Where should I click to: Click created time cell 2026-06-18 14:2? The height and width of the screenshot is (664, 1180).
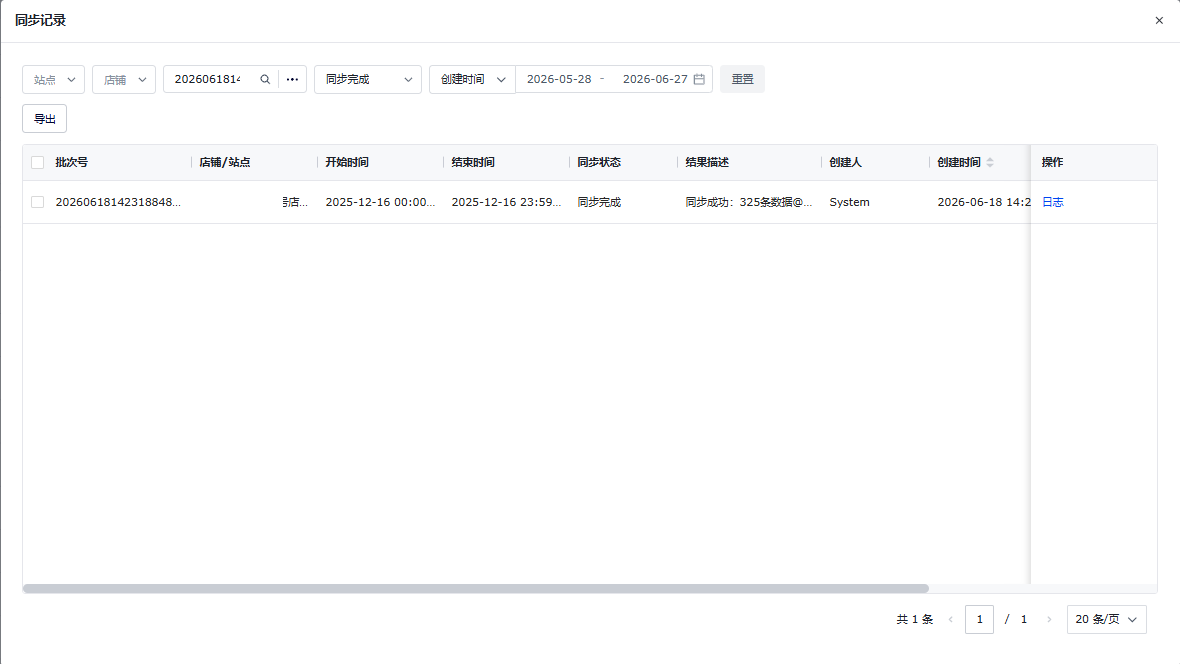[x=984, y=203]
